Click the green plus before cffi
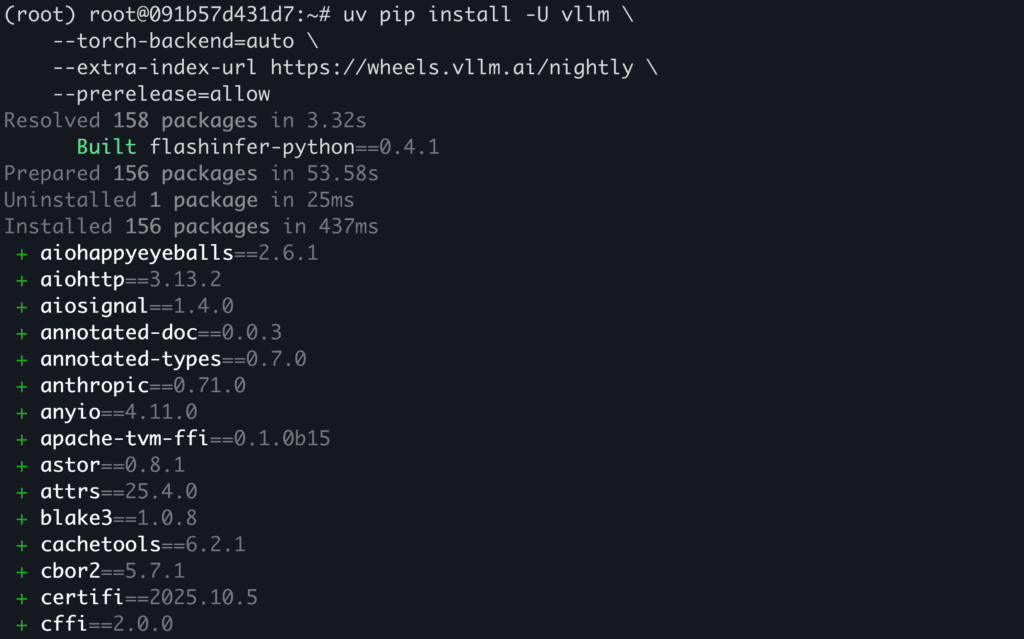Image resolution: width=1024 pixels, height=639 pixels. (x=21, y=625)
